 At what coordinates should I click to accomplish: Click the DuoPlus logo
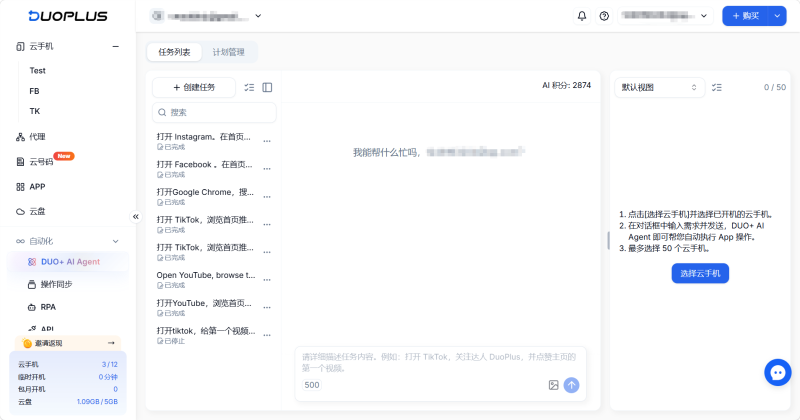[68, 16]
